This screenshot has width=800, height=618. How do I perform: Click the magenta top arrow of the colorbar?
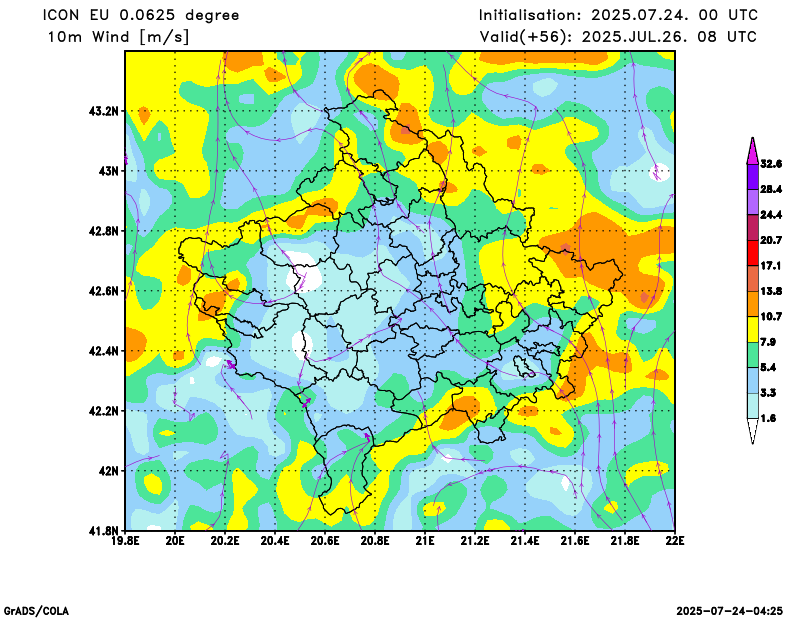tap(753, 151)
